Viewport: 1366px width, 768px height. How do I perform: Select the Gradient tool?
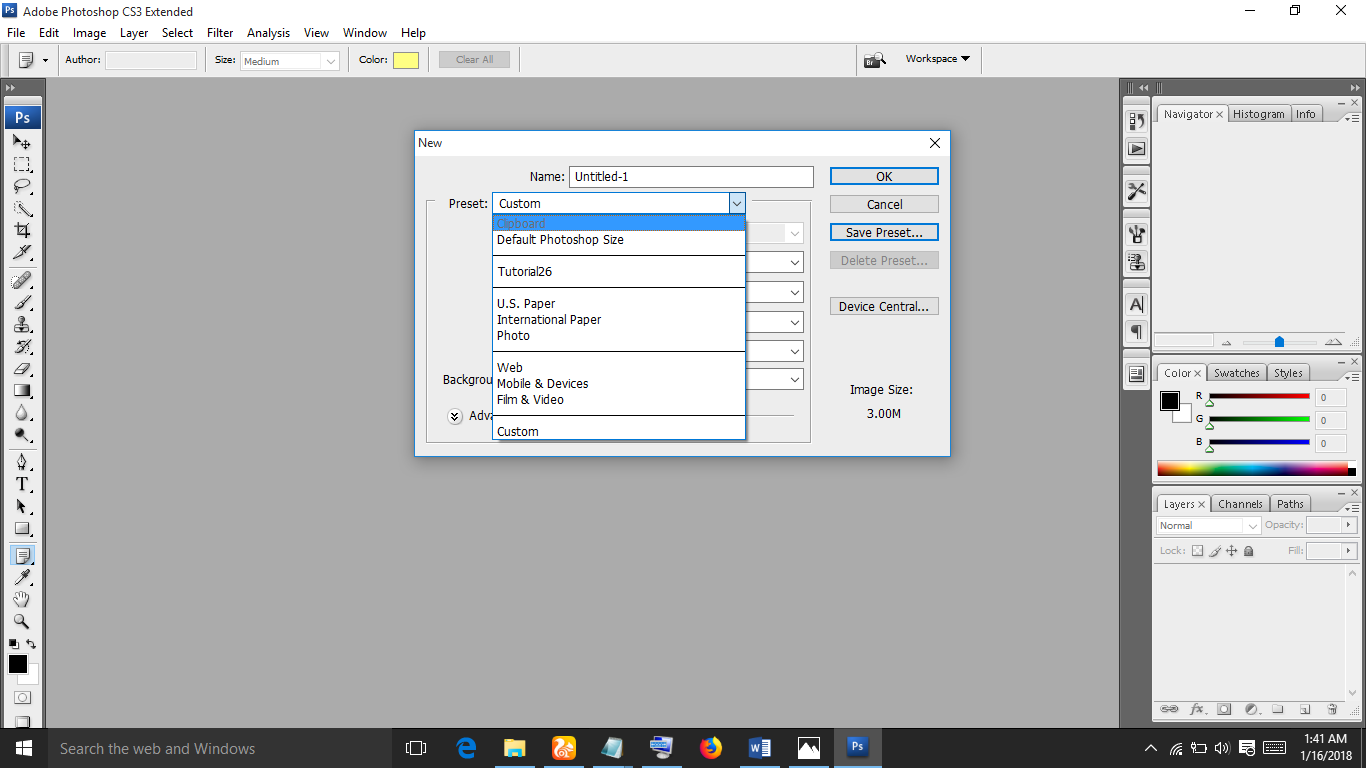click(x=22, y=390)
